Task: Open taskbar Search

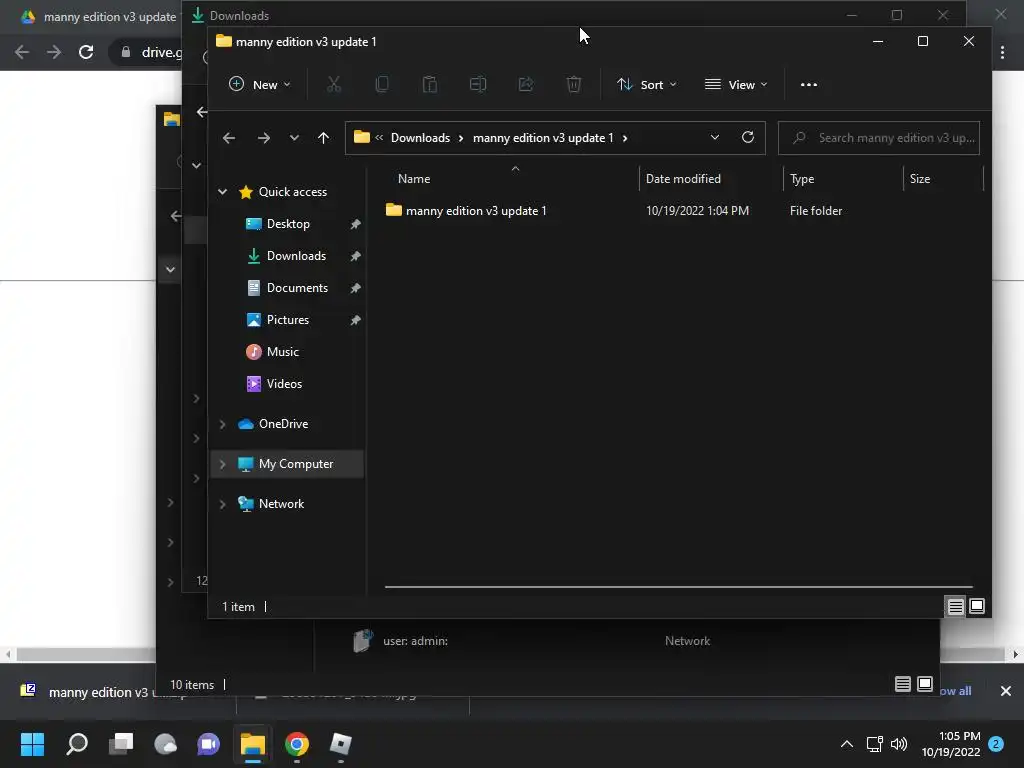Action: 77,744
